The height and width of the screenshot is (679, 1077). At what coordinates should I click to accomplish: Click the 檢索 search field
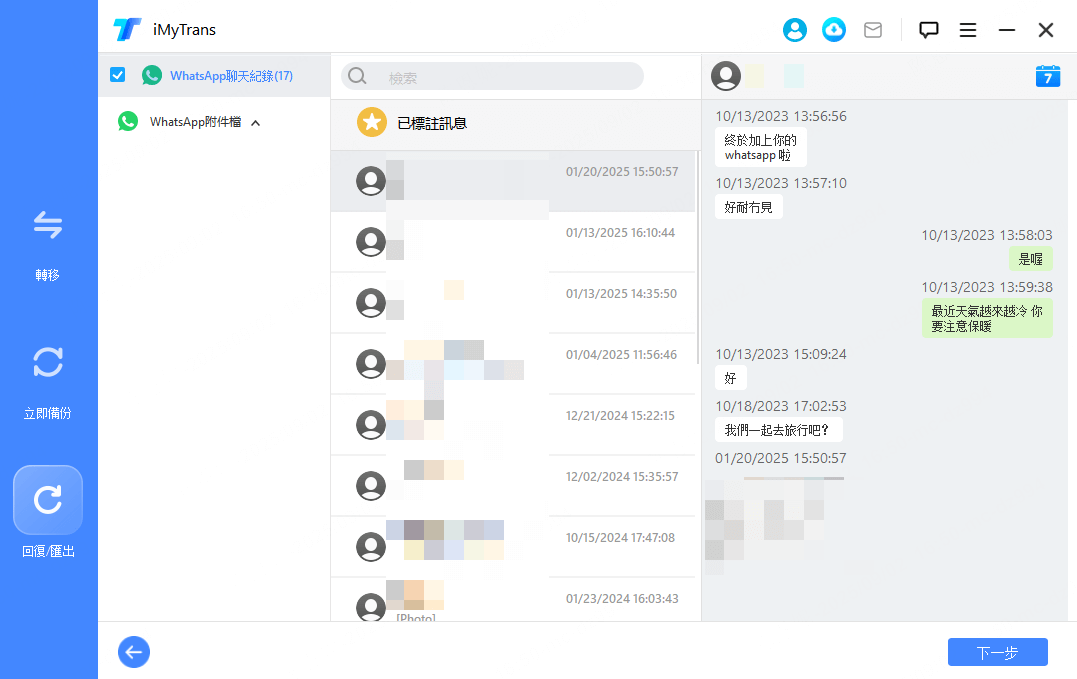(492, 76)
